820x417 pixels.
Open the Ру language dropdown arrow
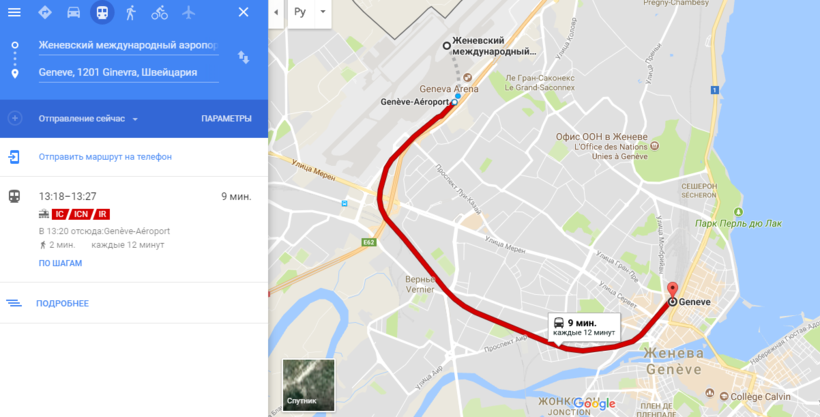click(x=323, y=12)
